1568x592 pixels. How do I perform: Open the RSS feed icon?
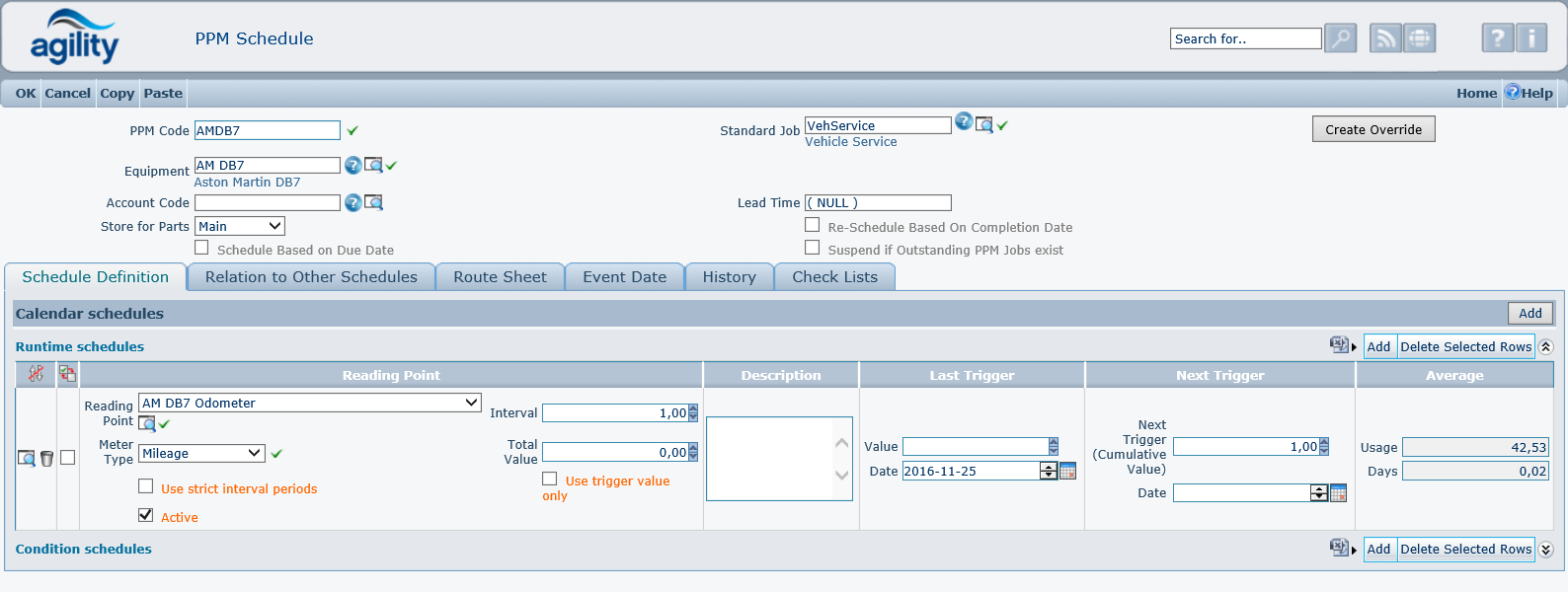pos(1385,38)
